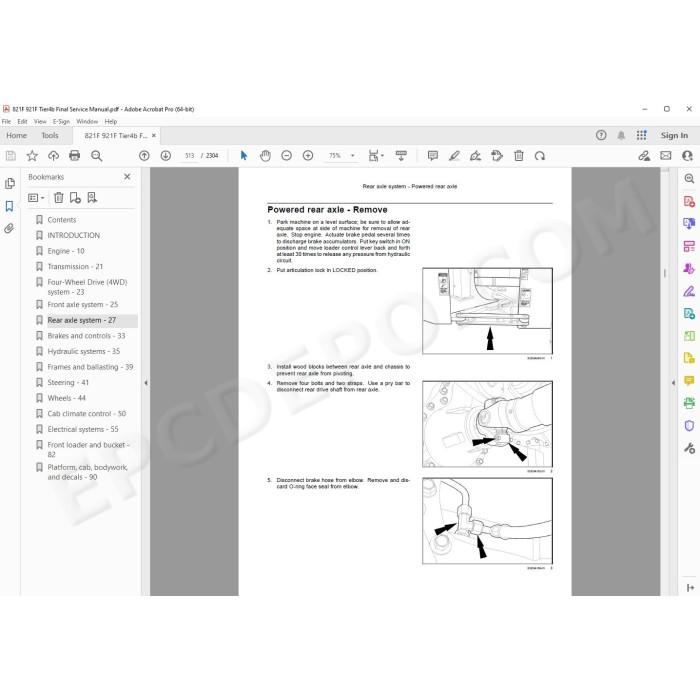Send file by email envelope icon
Screen dimensions: 700x700
click(666, 156)
